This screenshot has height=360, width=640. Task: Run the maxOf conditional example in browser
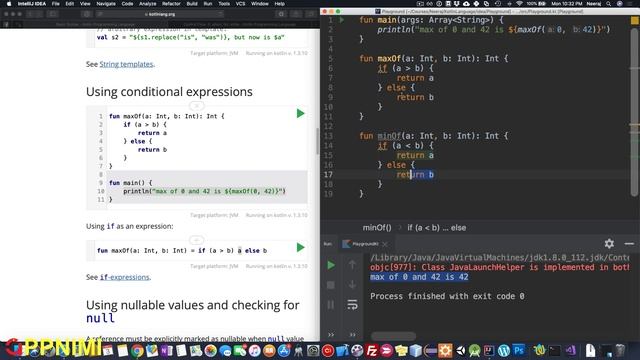(x=300, y=113)
